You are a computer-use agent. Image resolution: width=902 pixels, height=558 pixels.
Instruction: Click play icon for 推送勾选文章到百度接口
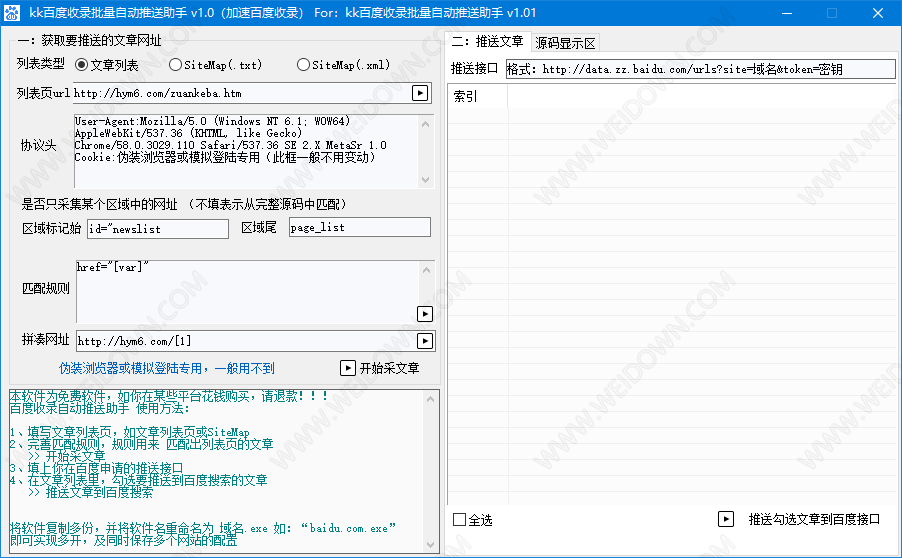click(726, 519)
